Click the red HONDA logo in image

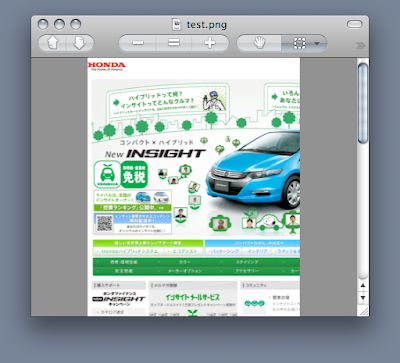pos(107,66)
